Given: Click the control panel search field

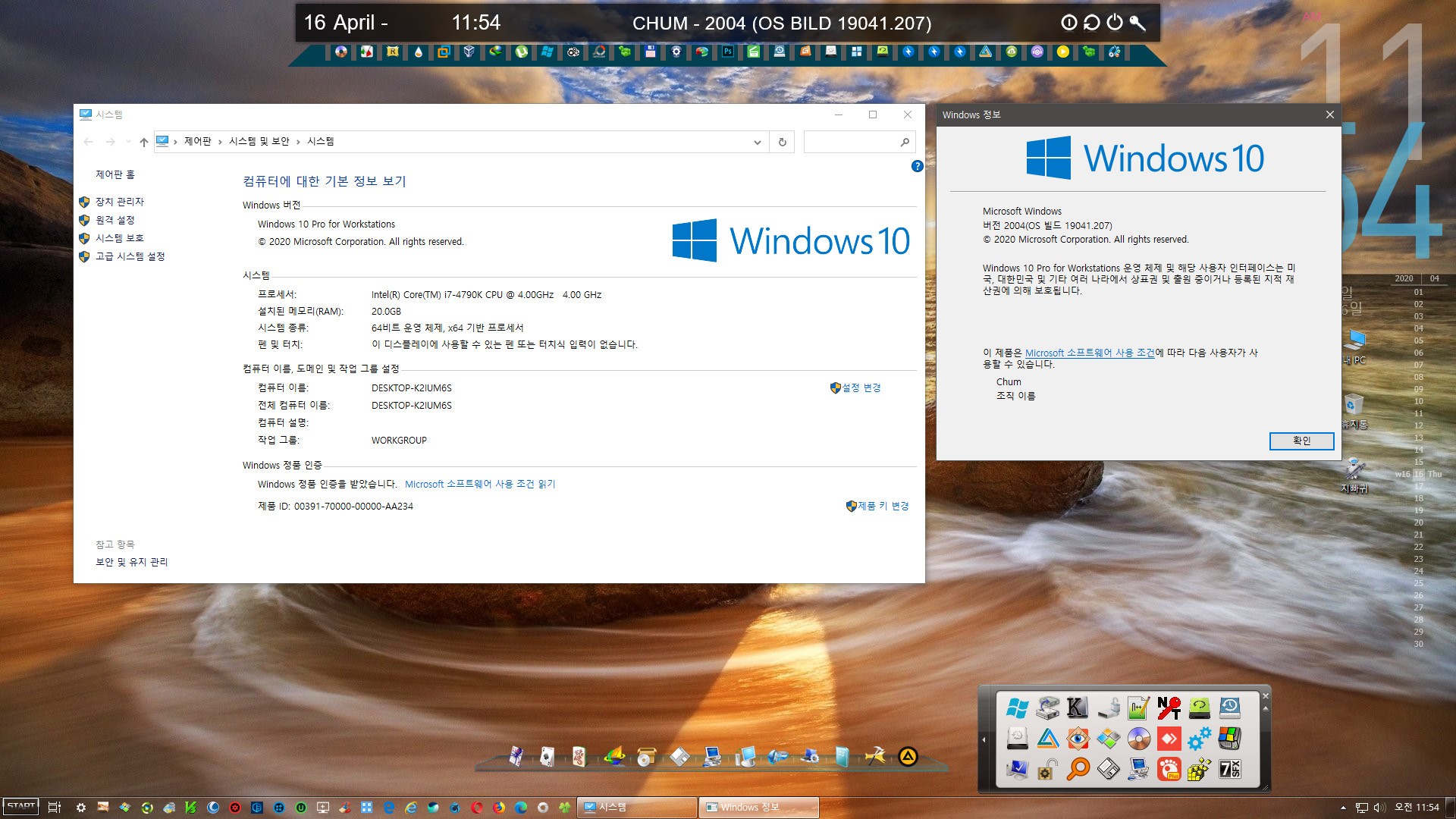Looking at the screenshot, I should click(x=858, y=142).
